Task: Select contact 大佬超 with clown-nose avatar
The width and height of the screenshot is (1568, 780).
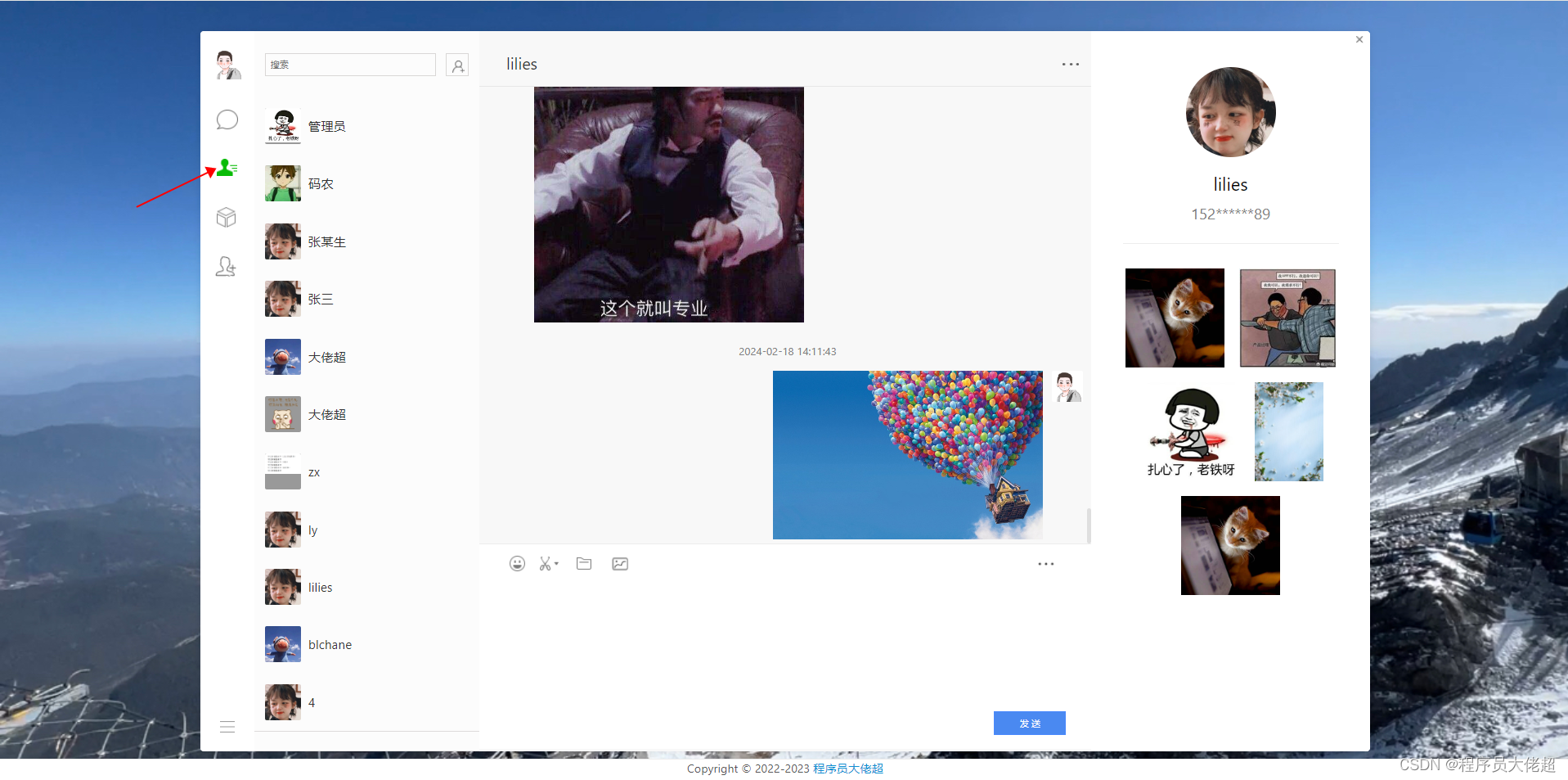Action: (x=366, y=357)
